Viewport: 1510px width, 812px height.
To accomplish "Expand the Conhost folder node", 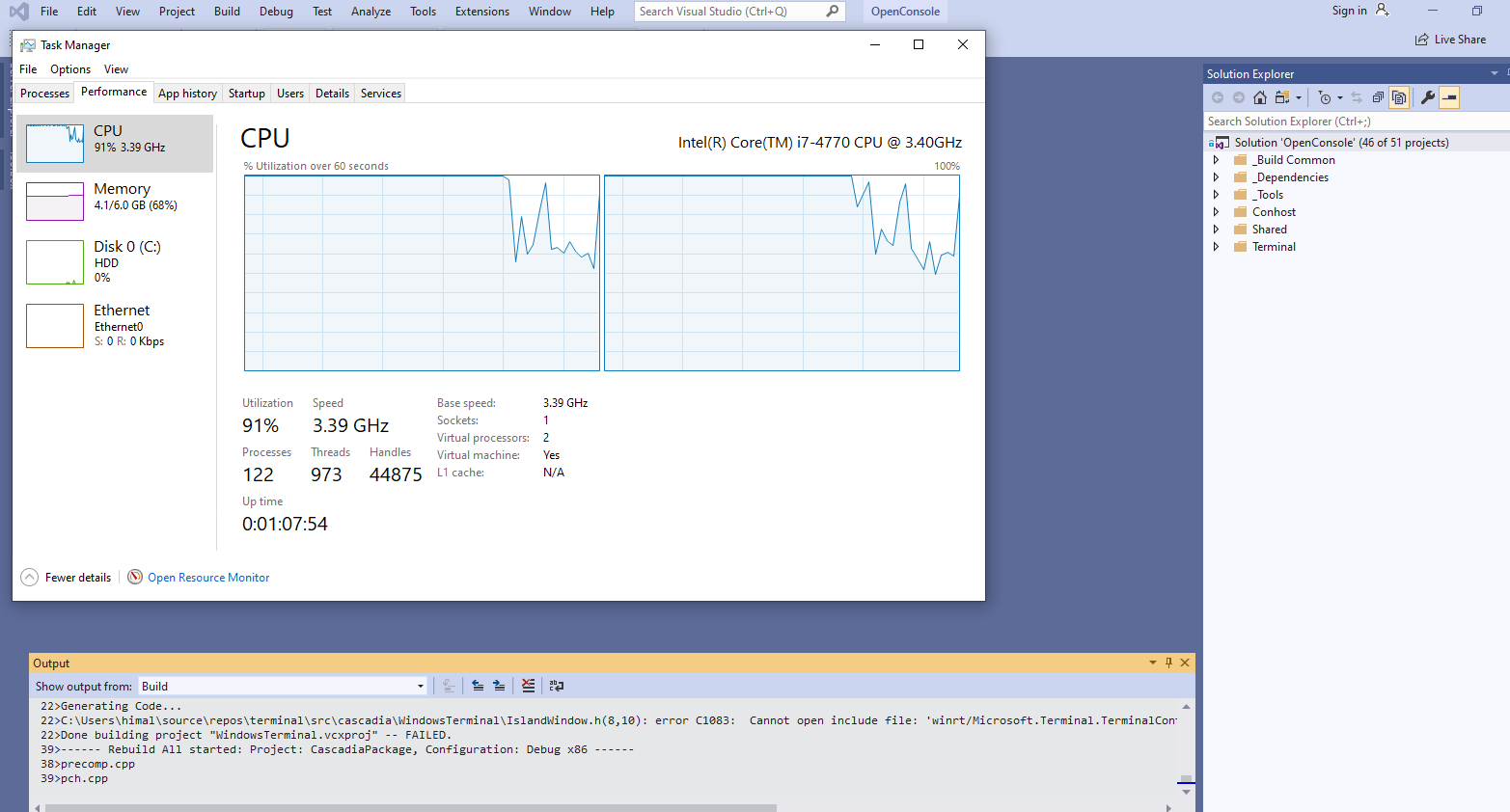I will (x=1217, y=211).
